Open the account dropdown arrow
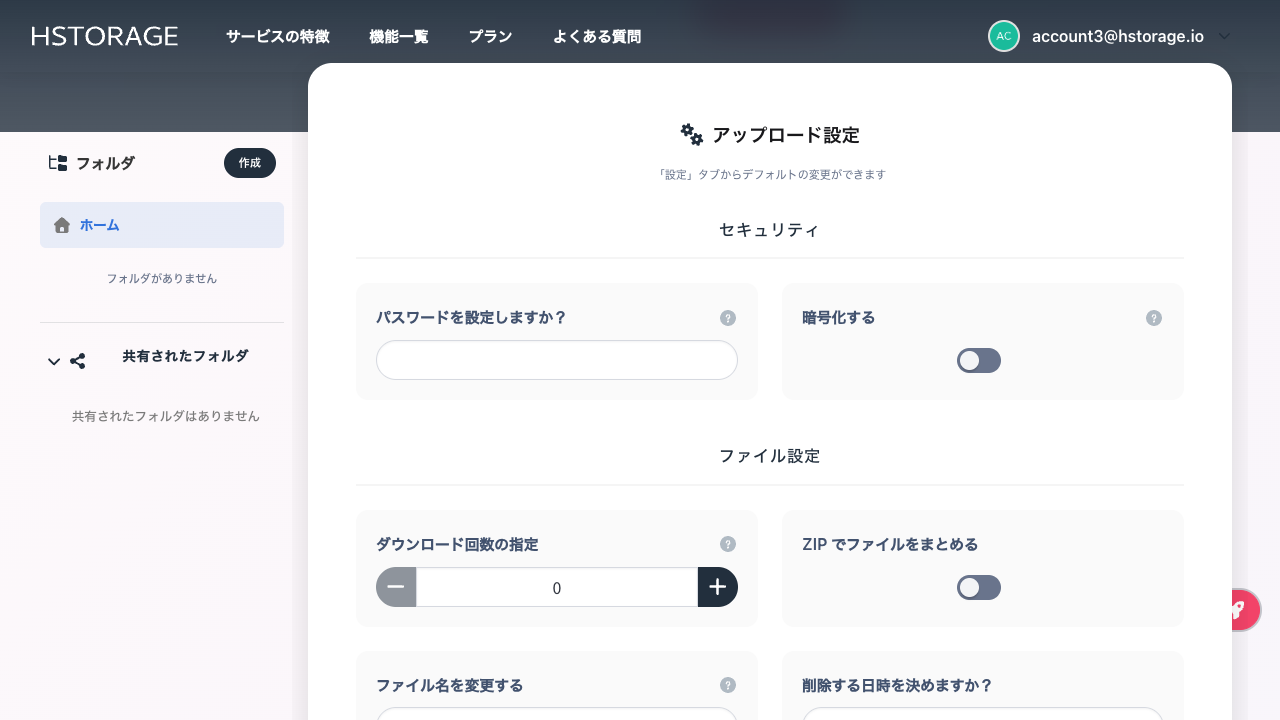Viewport: 1280px width, 720px height. (x=1225, y=36)
